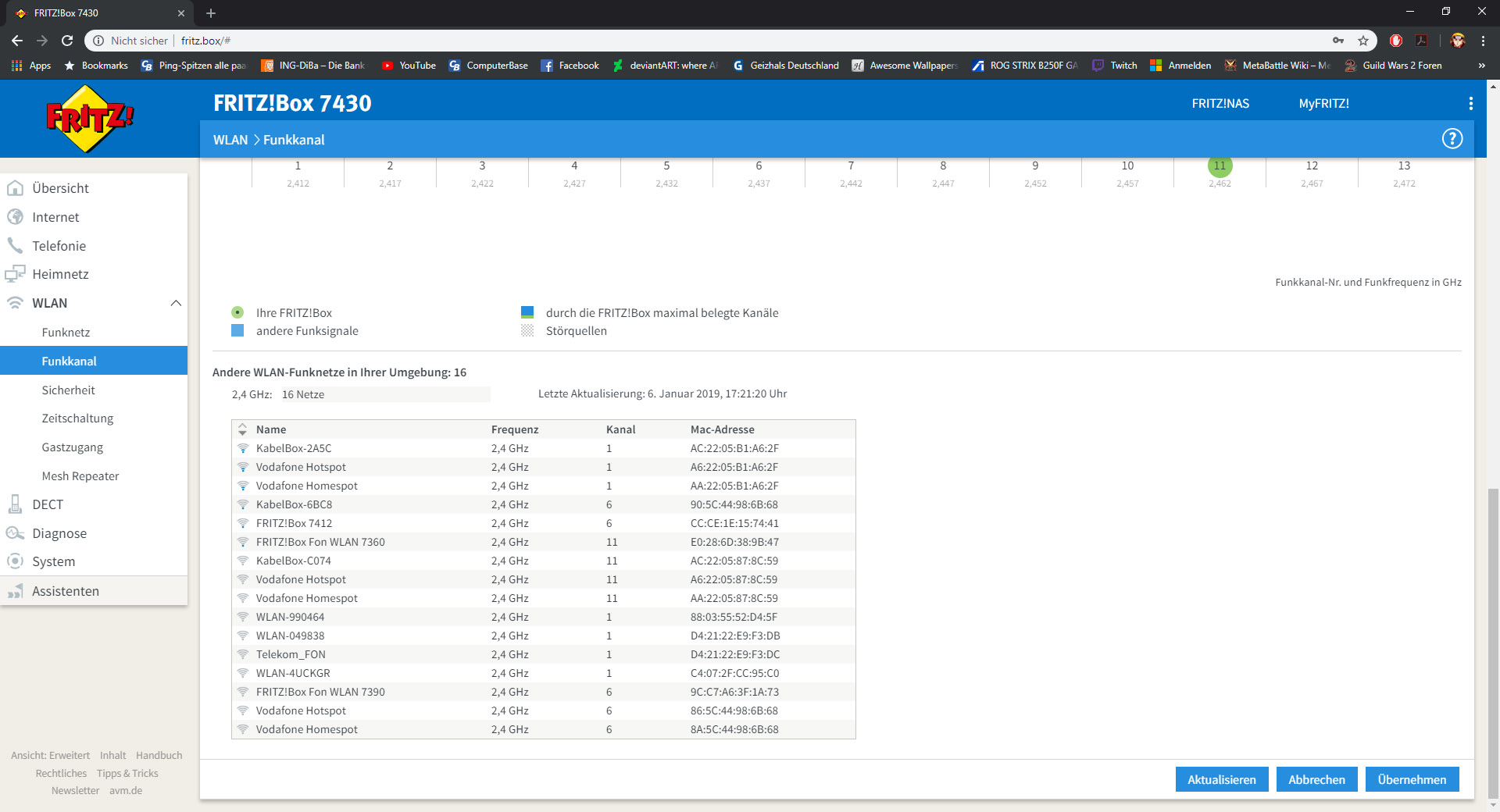Select channel 11 highlighted marker
Image resolution: width=1500 pixels, height=812 pixels.
click(1220, 166)
